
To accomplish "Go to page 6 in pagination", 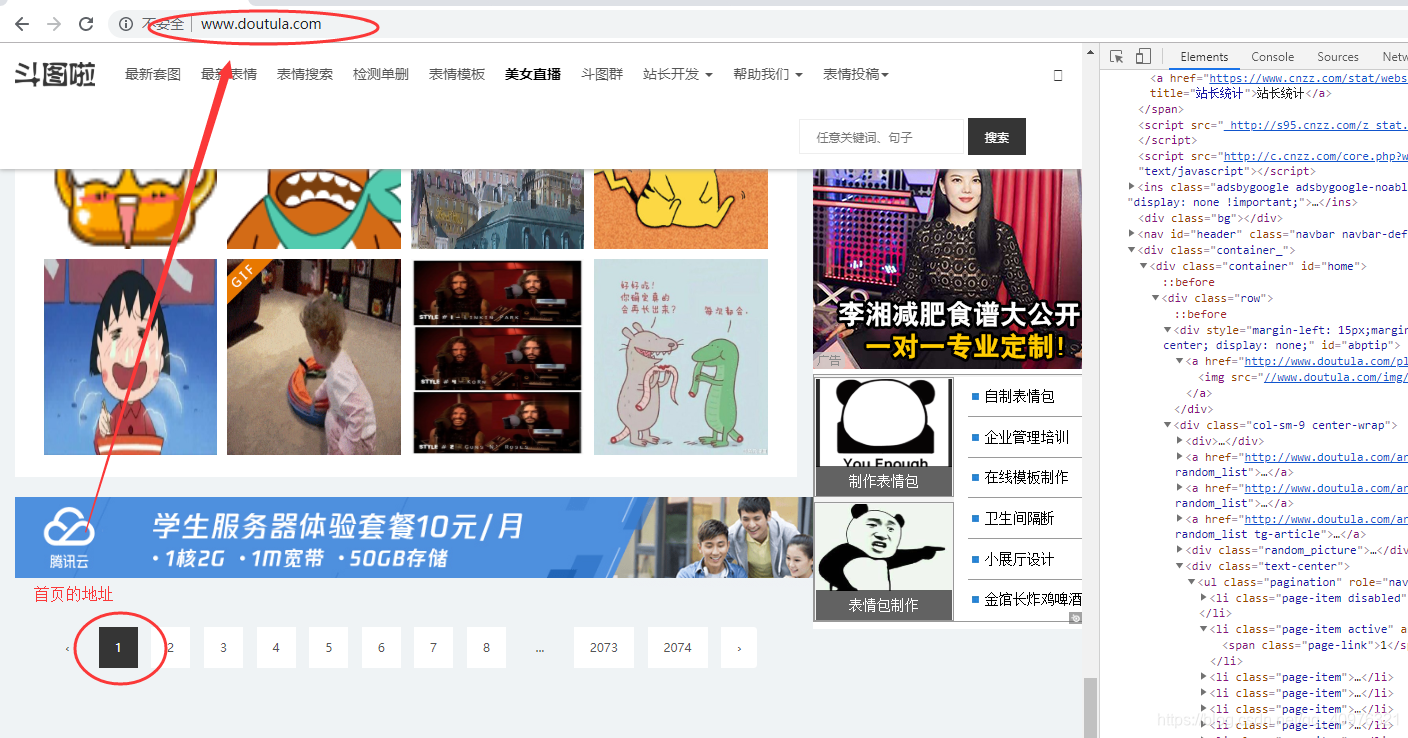I will 381,648.
